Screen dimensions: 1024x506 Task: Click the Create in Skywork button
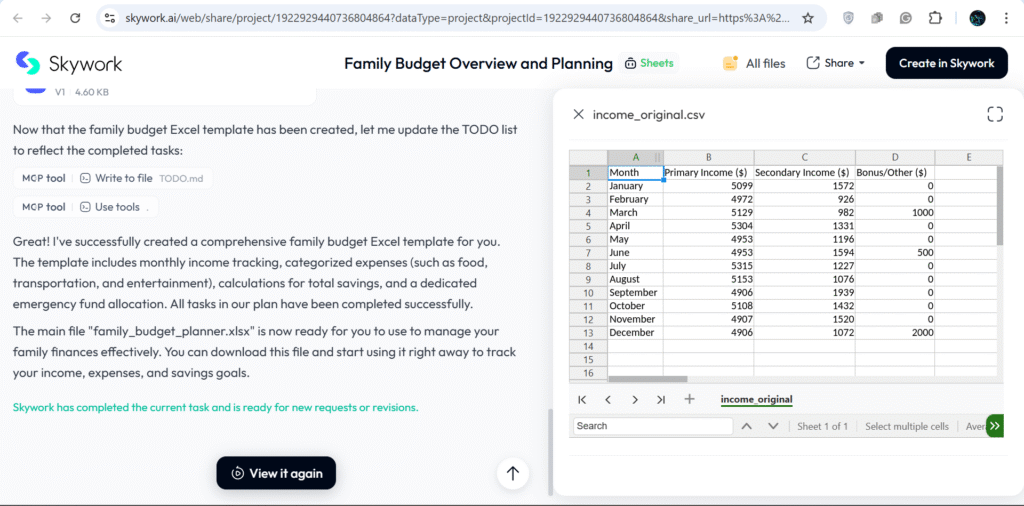(946, 63)
